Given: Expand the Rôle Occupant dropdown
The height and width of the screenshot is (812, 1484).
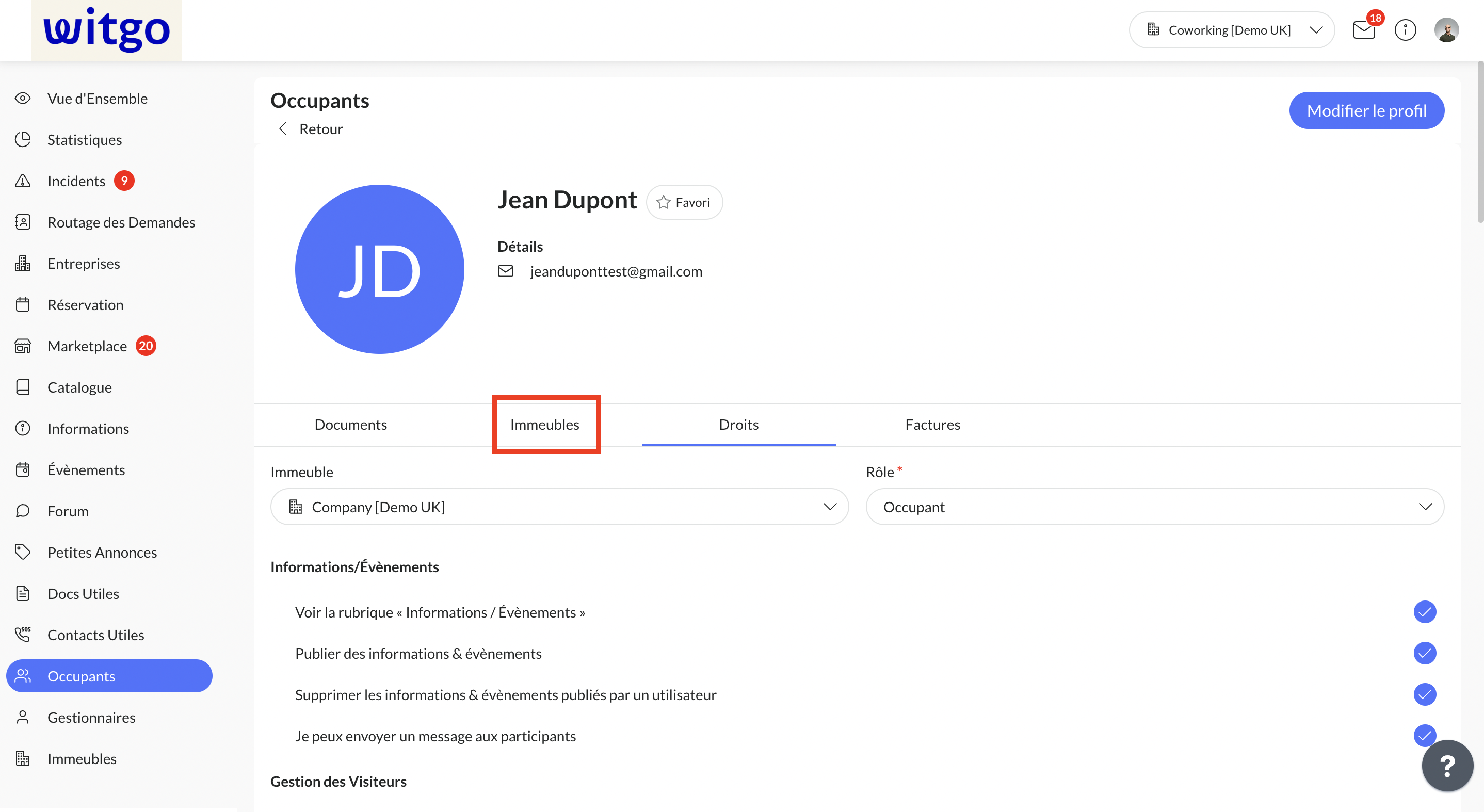Looking at the screenshot, I should pyautogui.click(x=1154, y=507).
